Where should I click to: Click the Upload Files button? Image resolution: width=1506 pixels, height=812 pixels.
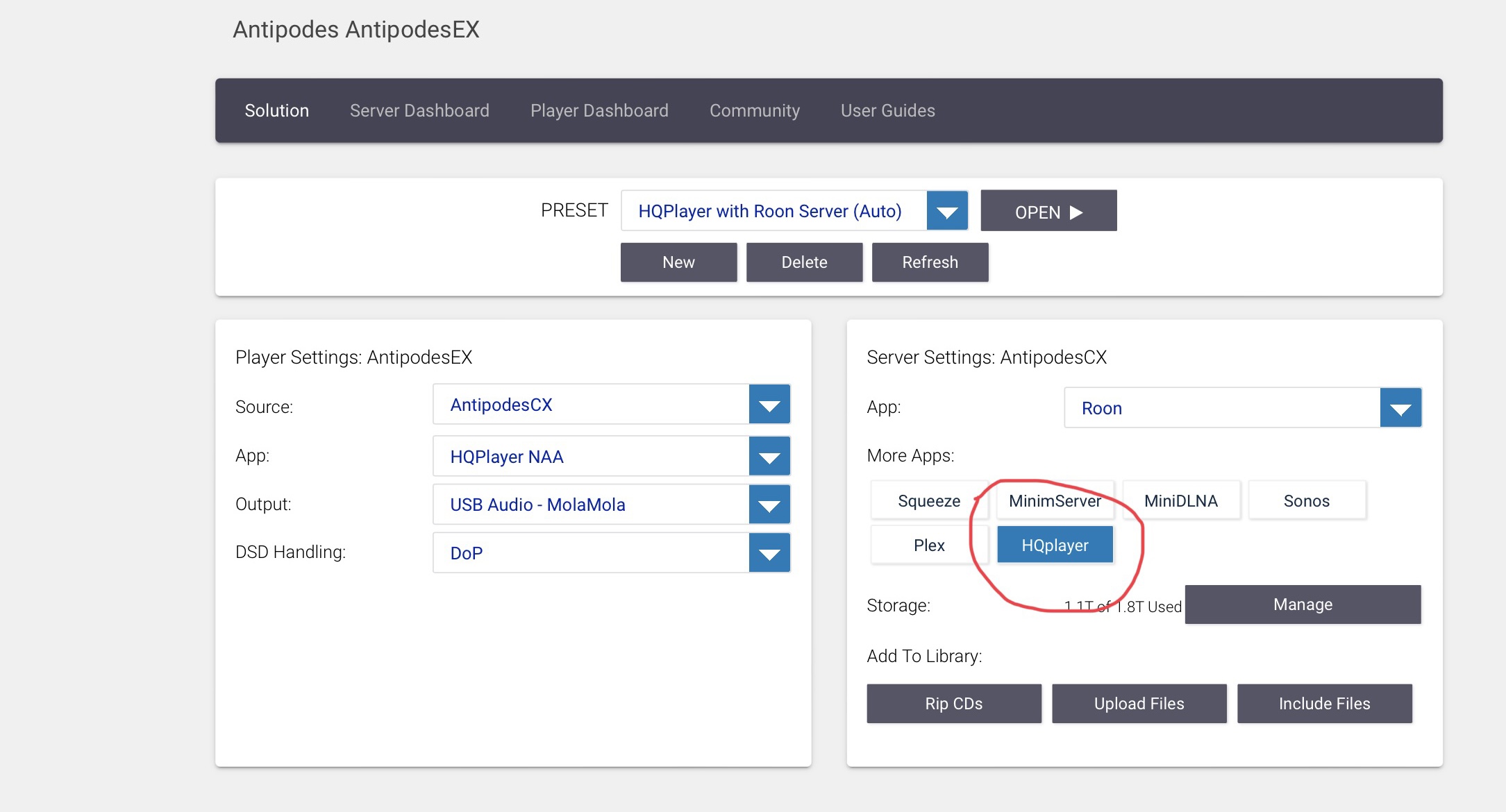1139,704
